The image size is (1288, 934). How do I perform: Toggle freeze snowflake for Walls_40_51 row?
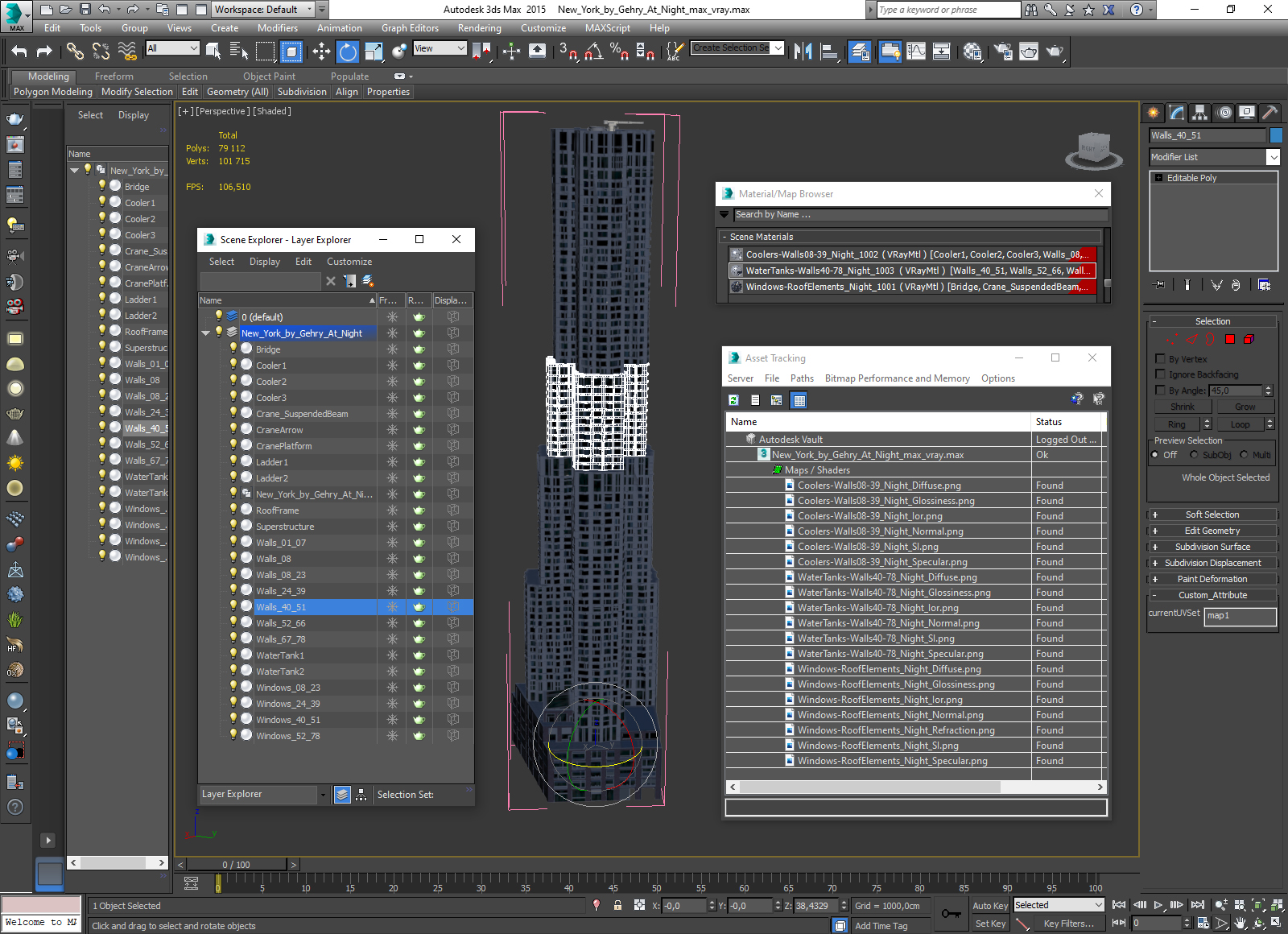(x=392, y=607)
